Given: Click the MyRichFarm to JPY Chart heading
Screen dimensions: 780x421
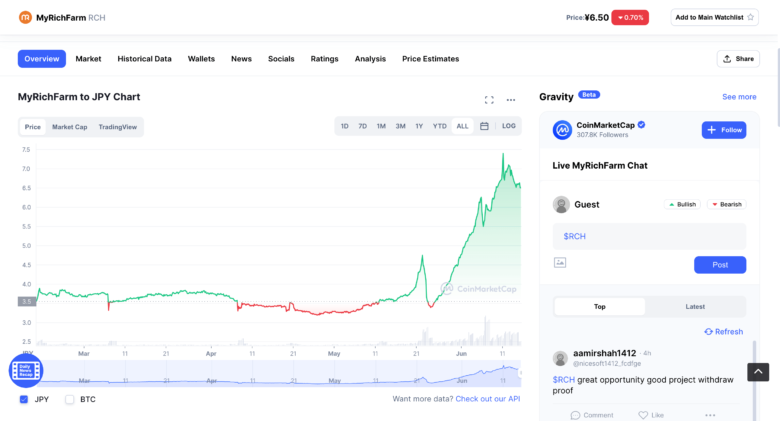Looking at the screenshot, I should 79,97.
